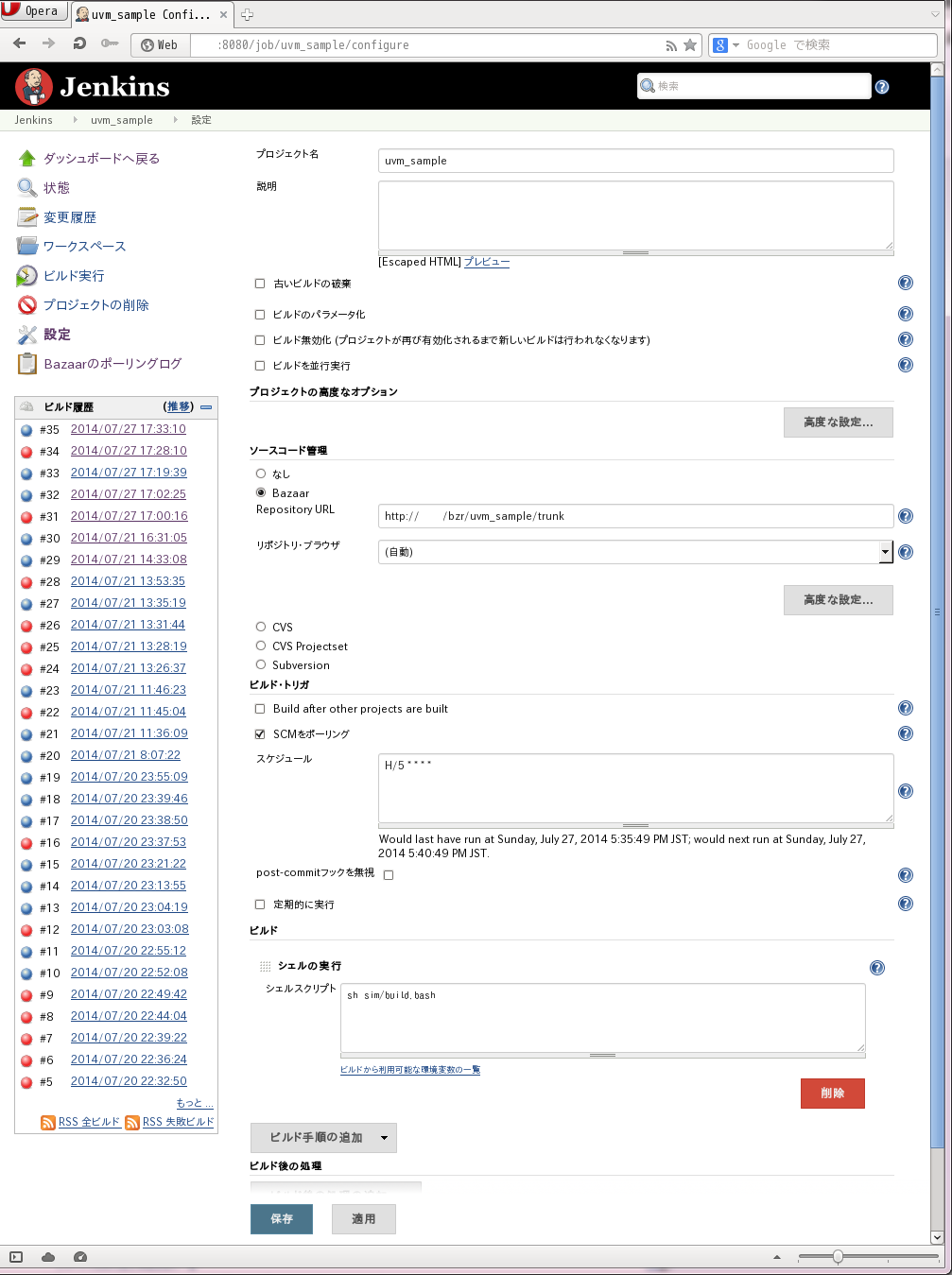The width and height of the screenshot is (952, 1275).
Task: Click プレビュー link under description
Action: (487, 262)
